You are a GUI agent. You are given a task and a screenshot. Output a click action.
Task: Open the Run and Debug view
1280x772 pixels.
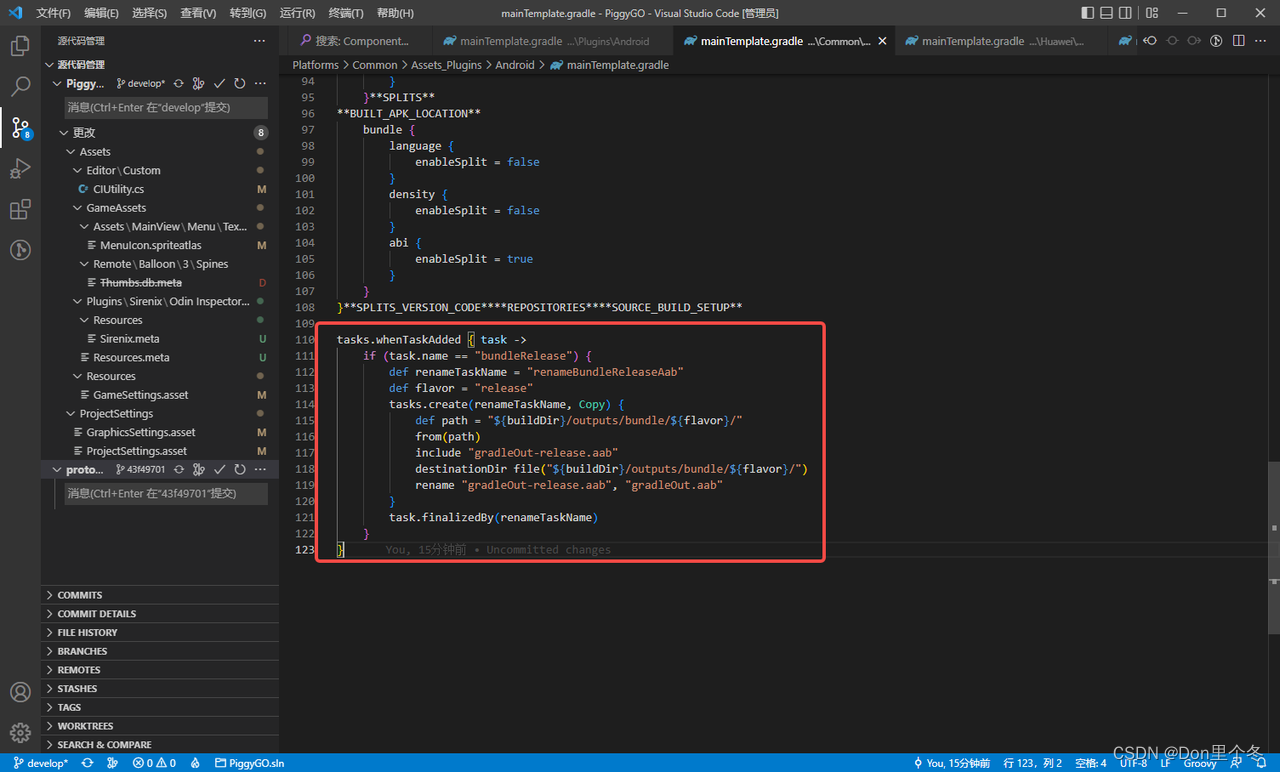(20, 168)
